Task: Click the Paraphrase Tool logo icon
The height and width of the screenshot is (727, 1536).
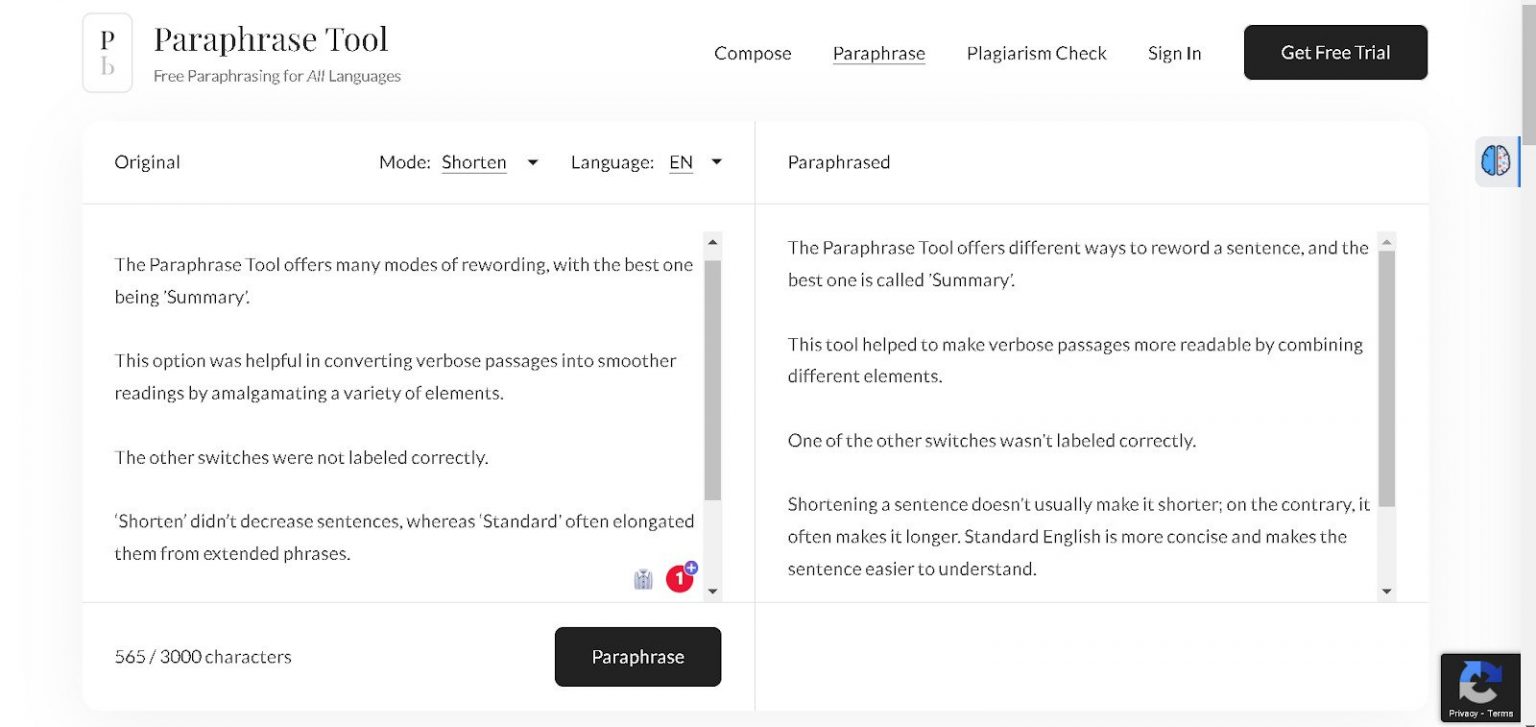Action: click(x=107, y=52)
